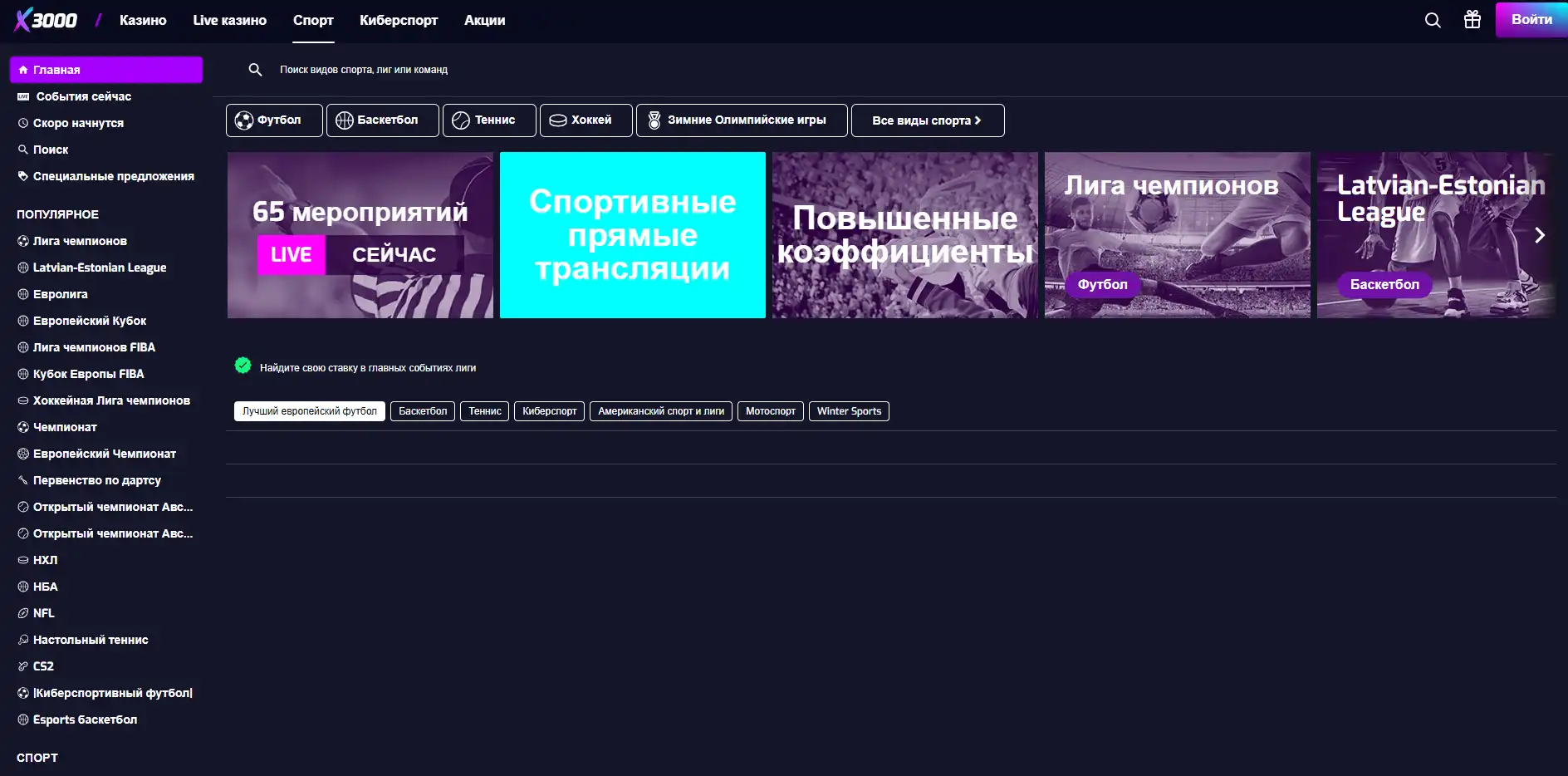Viewport: 1568px width, 776px height.
Task: Click the home icon next to Главная
Action: pyautogui.click(x=26, y=70)
